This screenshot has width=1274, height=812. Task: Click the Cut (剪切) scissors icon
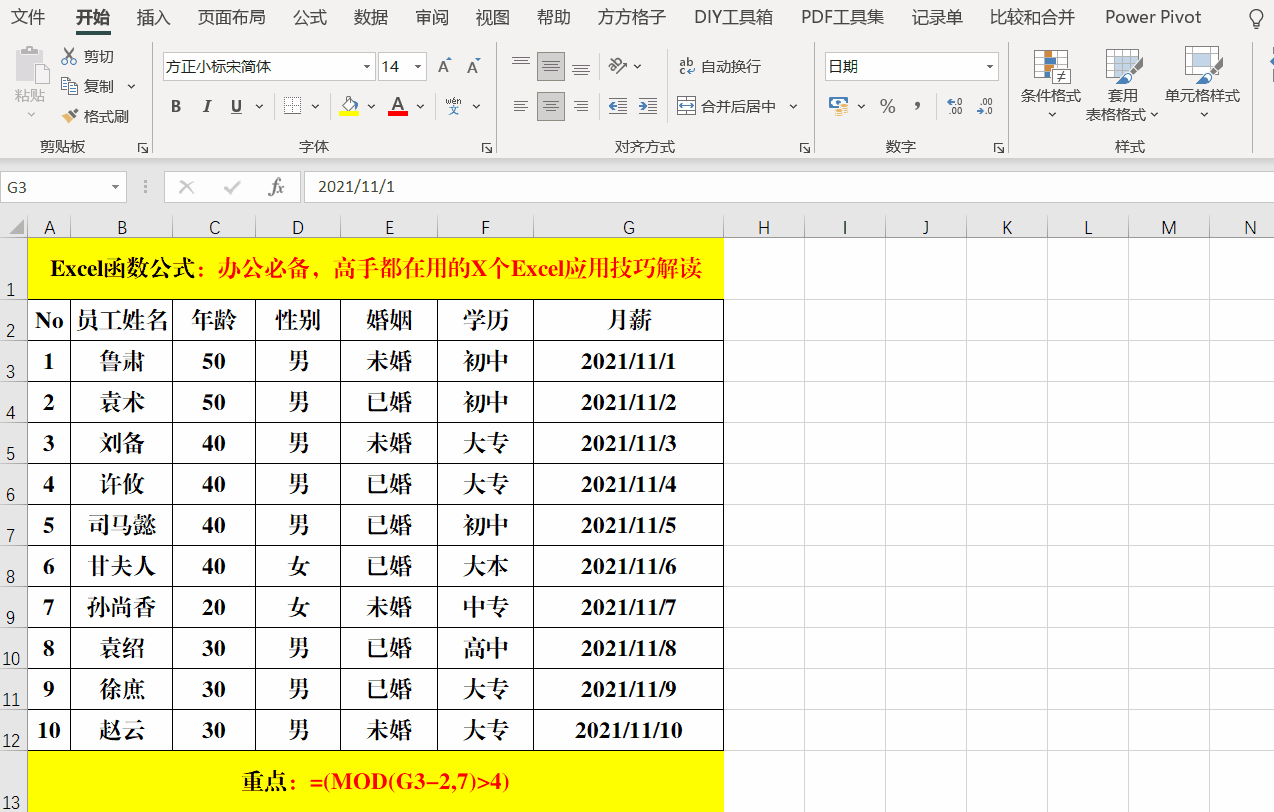click(x=69, y=57)
